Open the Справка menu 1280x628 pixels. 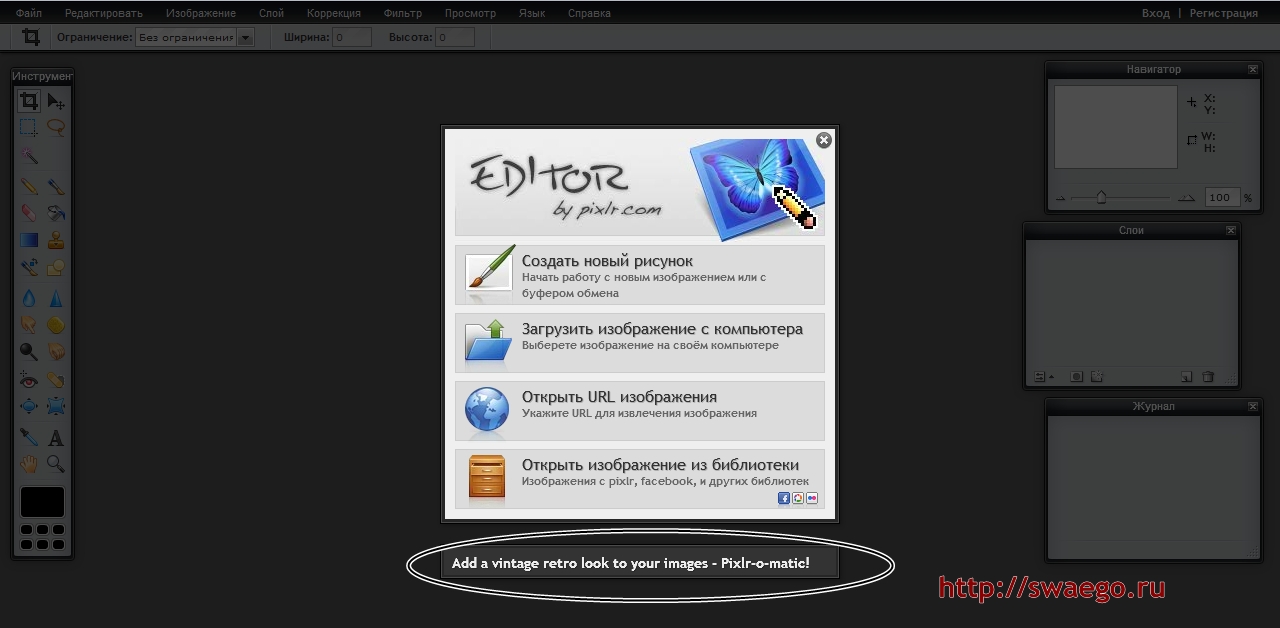[x=590, y=13]
